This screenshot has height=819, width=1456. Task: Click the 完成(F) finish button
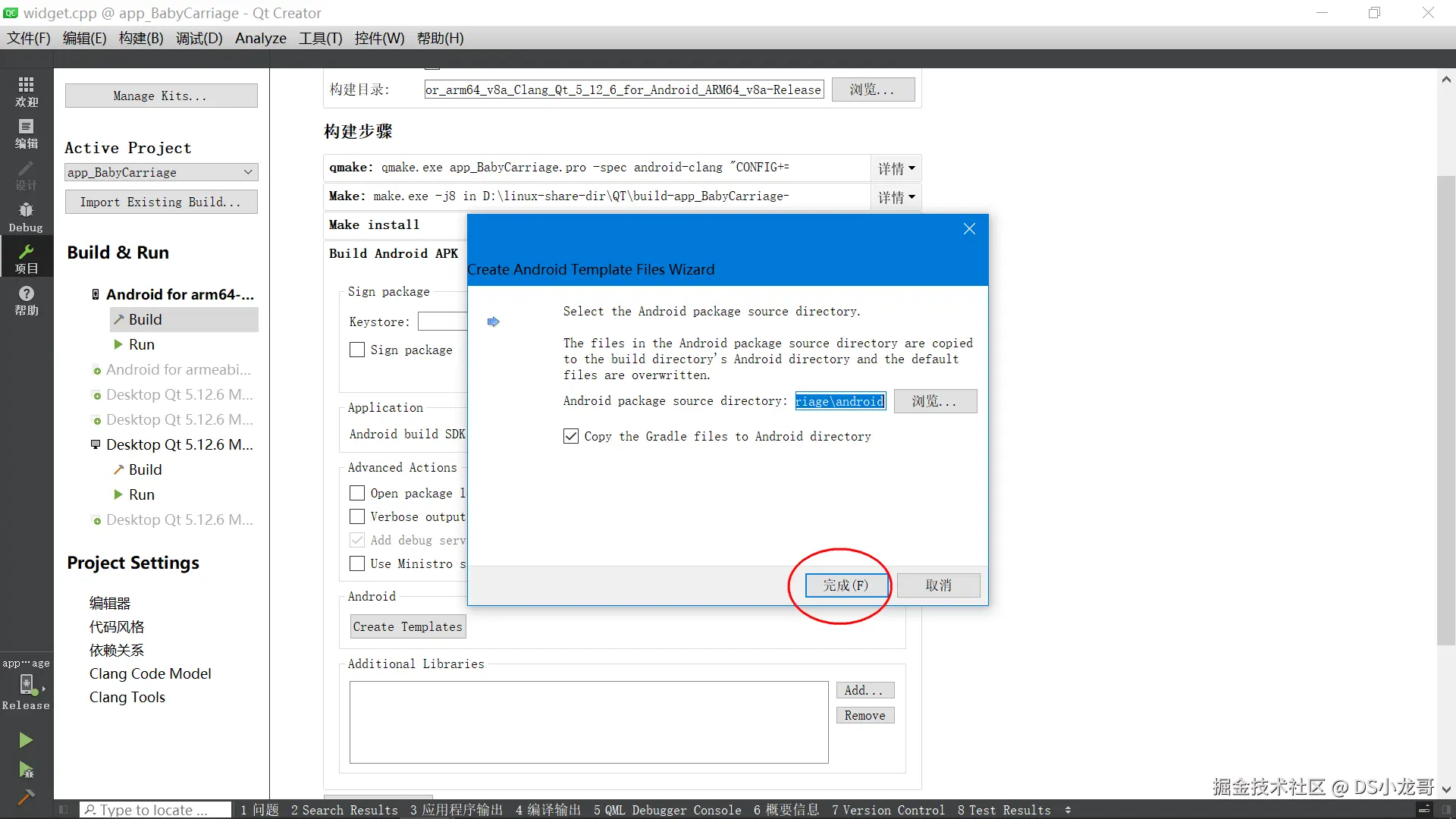(846, 585)
